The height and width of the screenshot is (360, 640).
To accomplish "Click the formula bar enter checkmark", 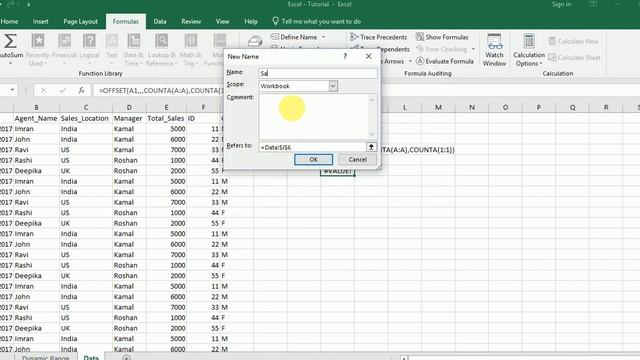I will tap(62, 91).
